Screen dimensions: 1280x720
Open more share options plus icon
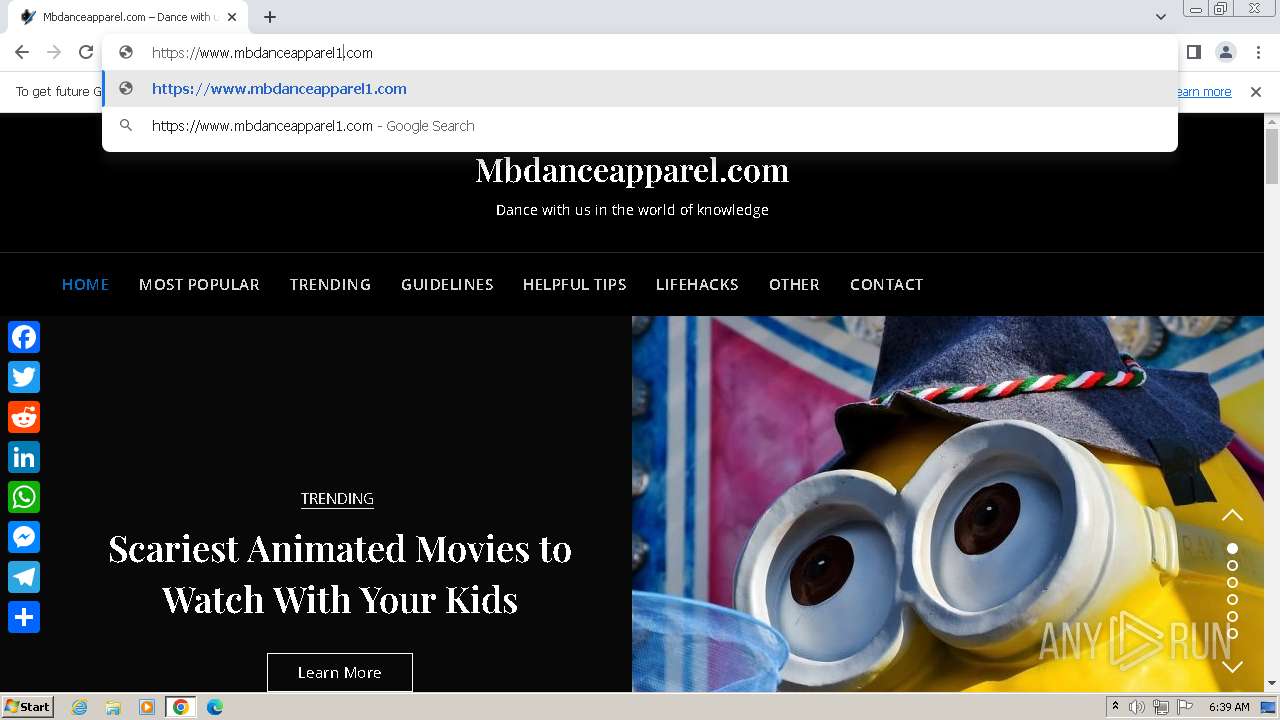point(24,617)
